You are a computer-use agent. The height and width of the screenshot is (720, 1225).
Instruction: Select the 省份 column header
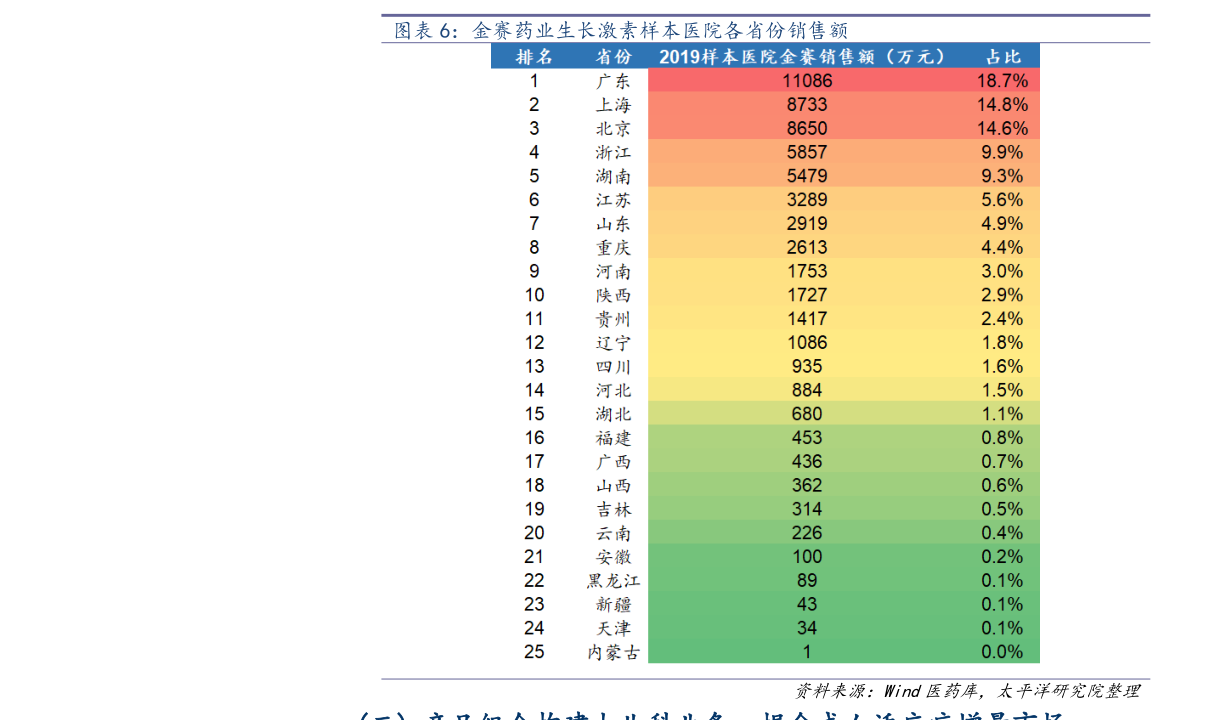pyautogui.click(x=613, y=57)
